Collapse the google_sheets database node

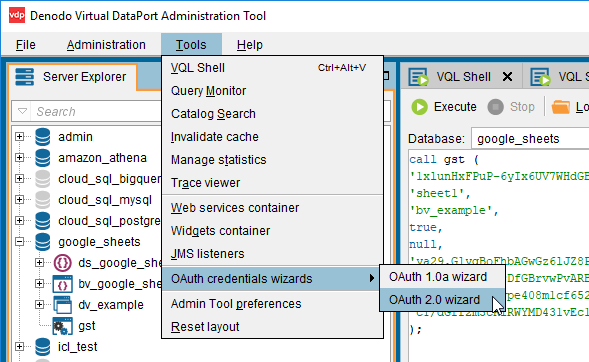point(20,242)
